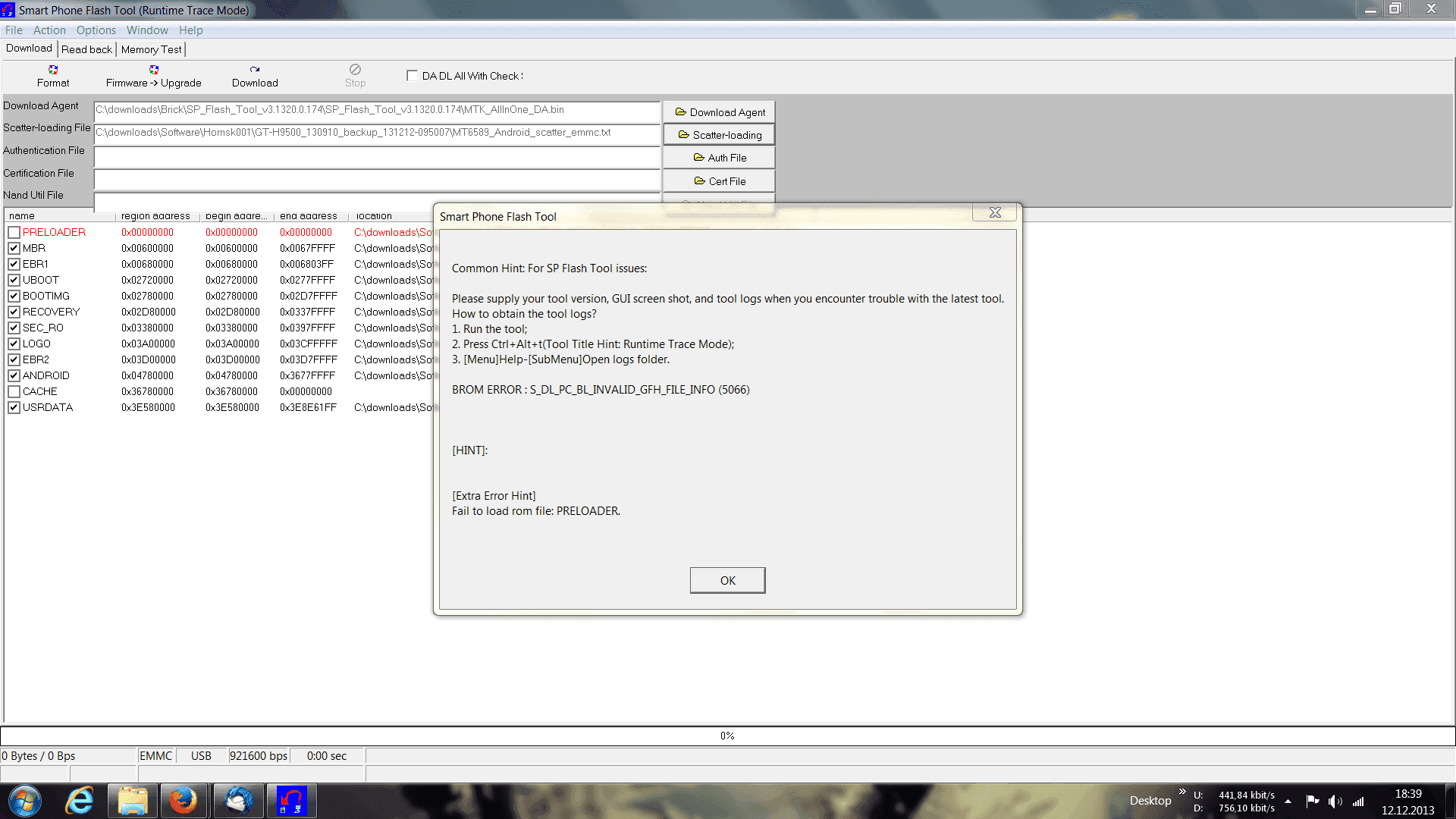
Task: Click the Stop toolbar icon
Action: 355,70
